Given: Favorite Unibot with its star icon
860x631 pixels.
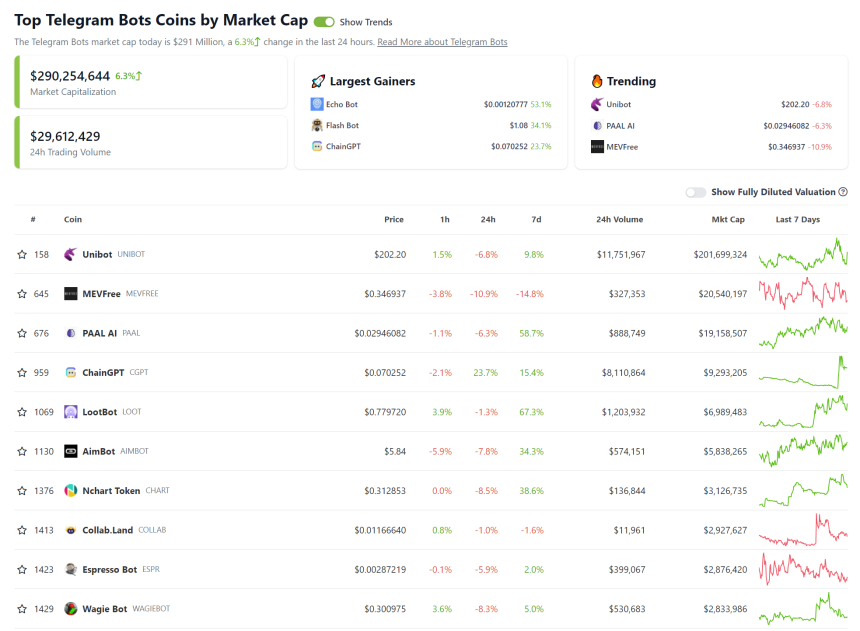Looking at the screenshot, I should tap(22, 254).
